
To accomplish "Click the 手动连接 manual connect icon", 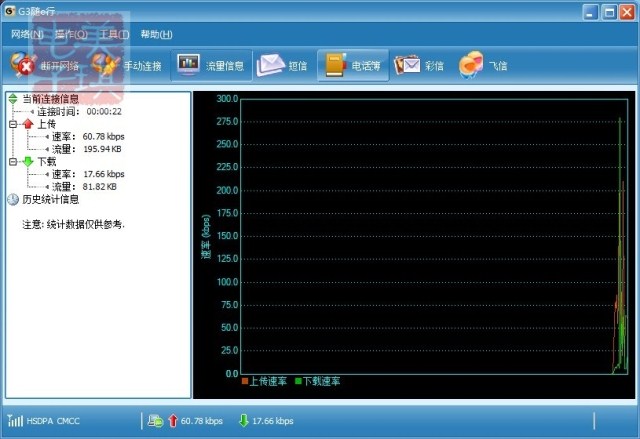I will (105, 66).
